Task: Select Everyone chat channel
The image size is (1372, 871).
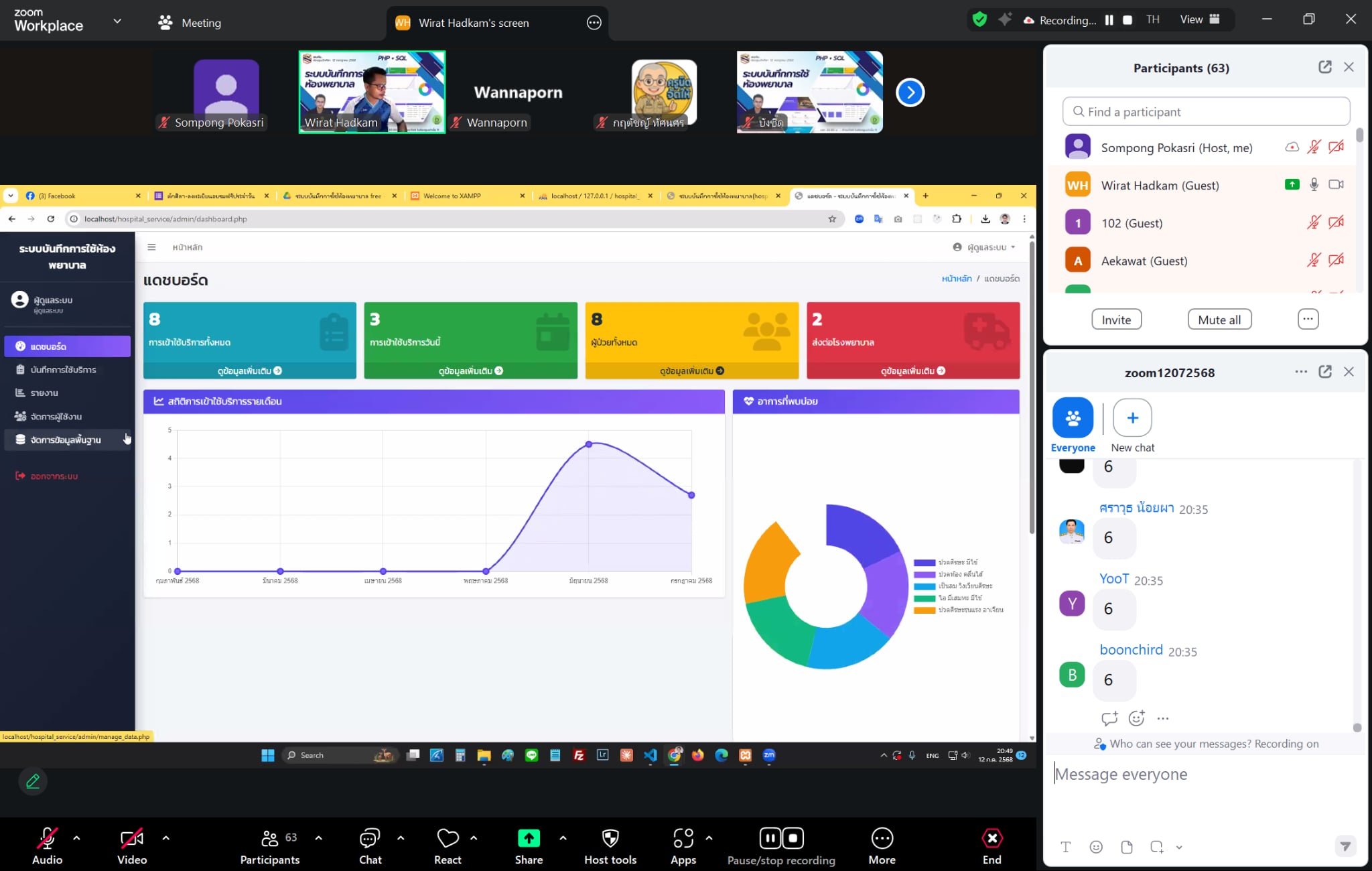Action: pos(1073,418)
